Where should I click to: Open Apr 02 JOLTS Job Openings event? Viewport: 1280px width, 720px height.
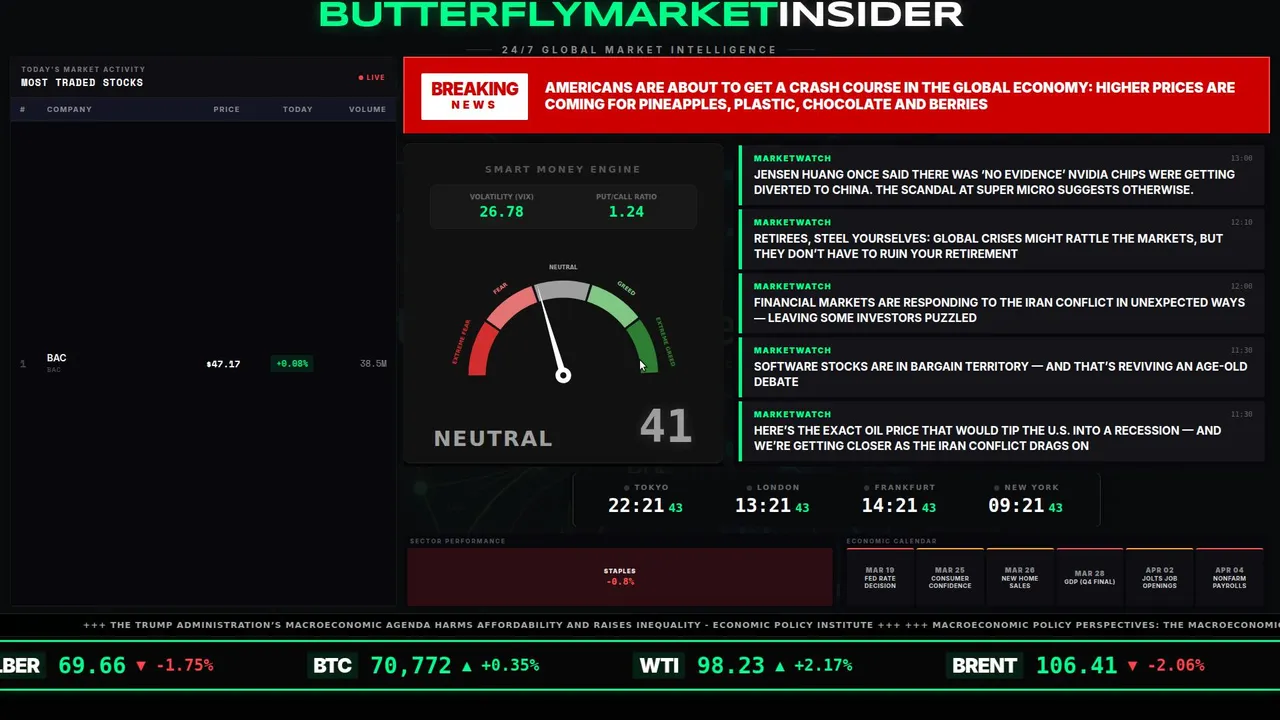pyautogui.click(x=1160, y=577)
